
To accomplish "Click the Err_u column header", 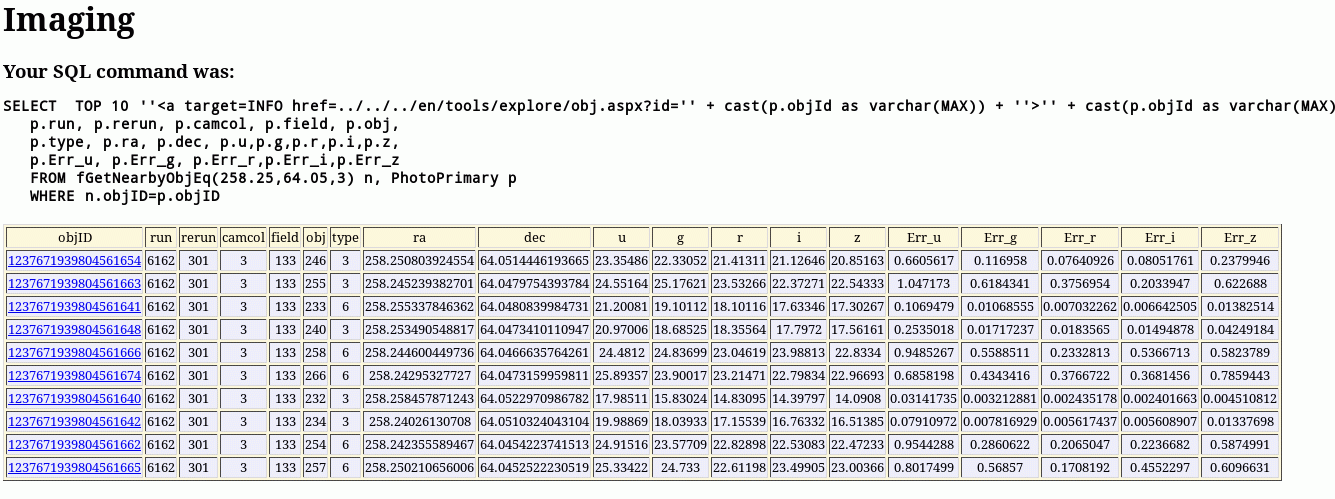I will coord(923,237).
